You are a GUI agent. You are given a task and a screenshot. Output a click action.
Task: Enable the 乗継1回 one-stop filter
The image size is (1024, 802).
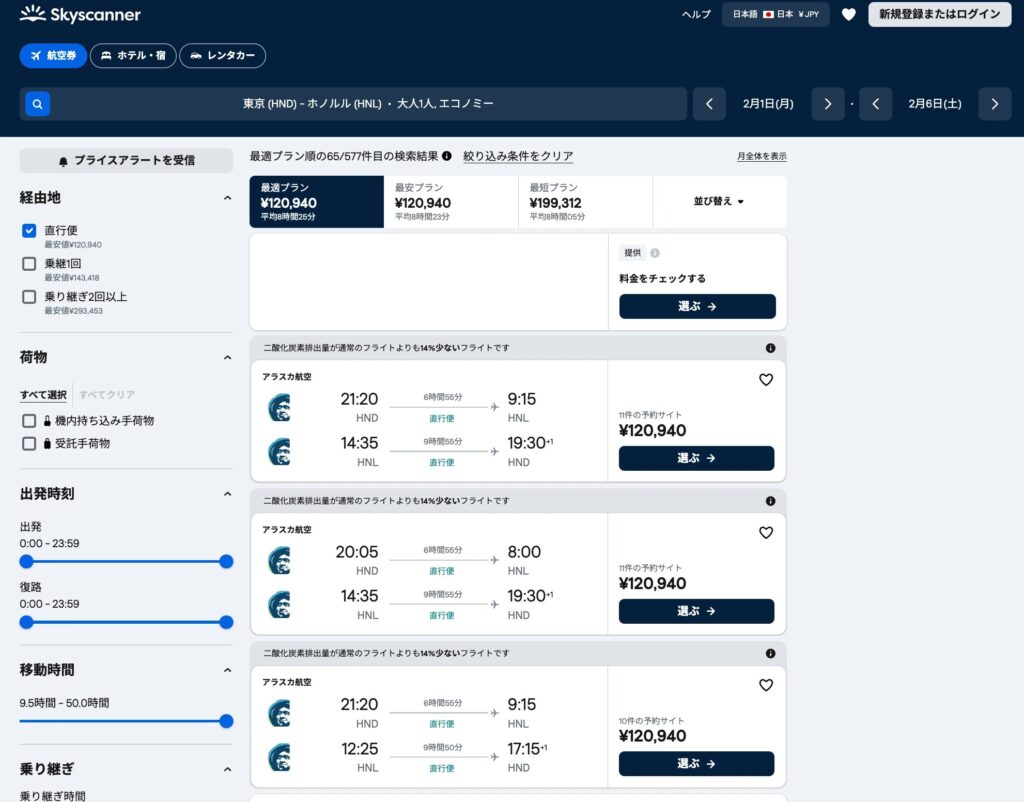(29, 264)
